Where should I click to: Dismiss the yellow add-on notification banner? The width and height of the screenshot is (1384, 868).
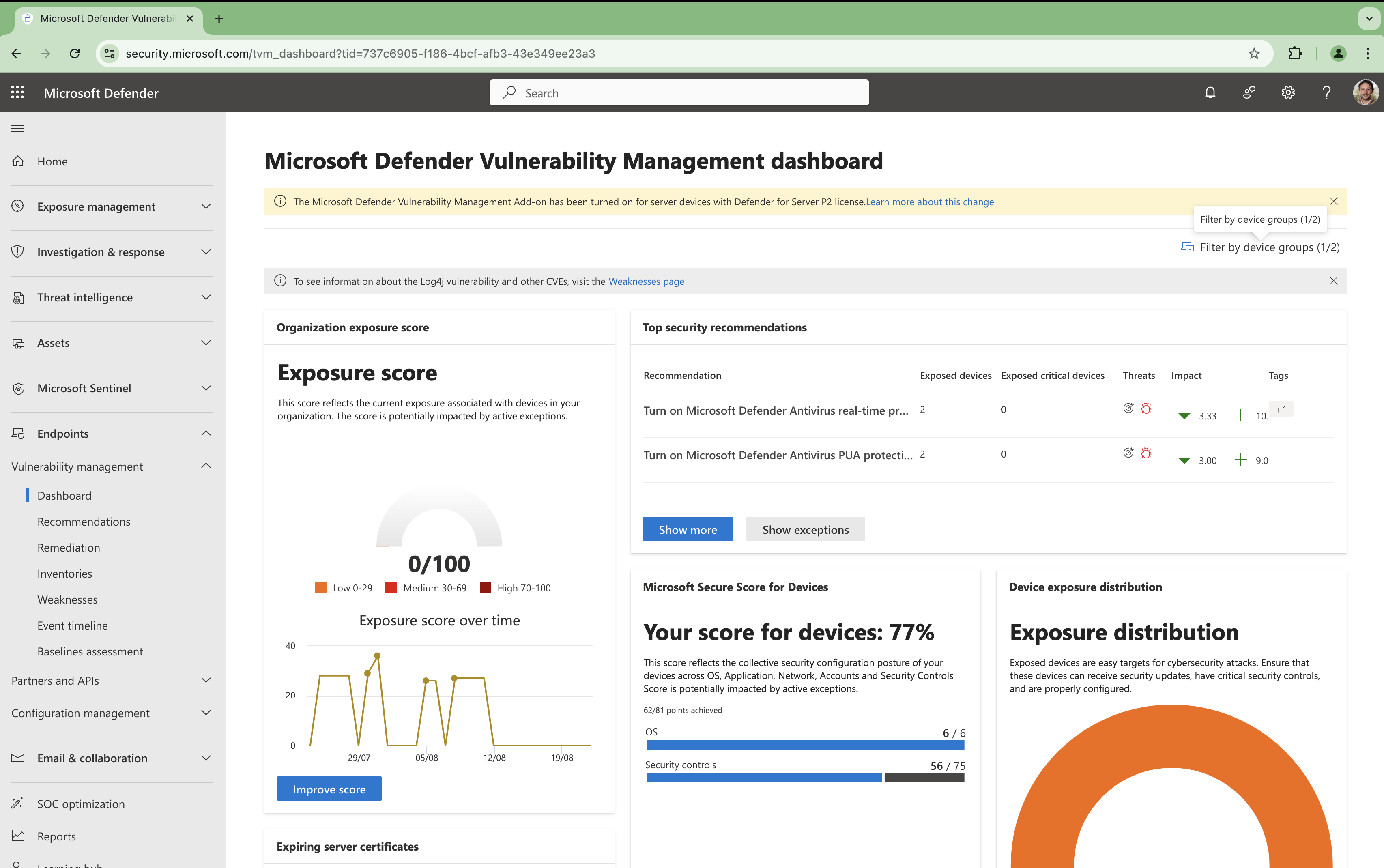coord(1333,202)
